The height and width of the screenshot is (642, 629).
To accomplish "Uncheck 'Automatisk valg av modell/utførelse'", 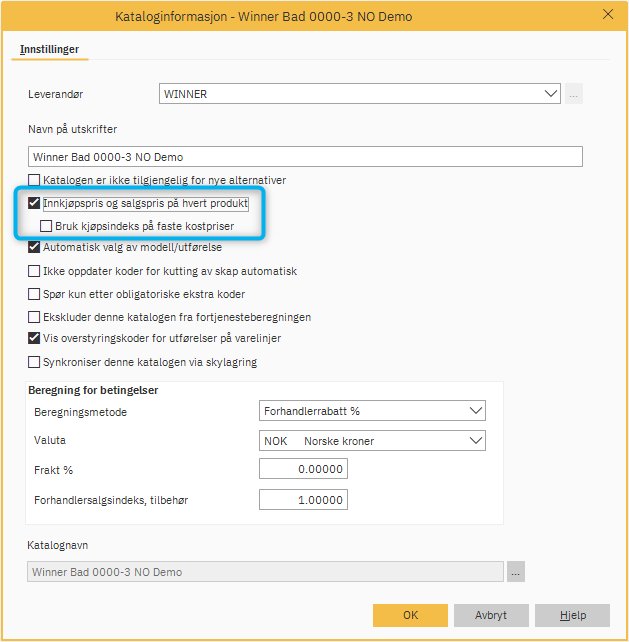I will click(35, 247).
